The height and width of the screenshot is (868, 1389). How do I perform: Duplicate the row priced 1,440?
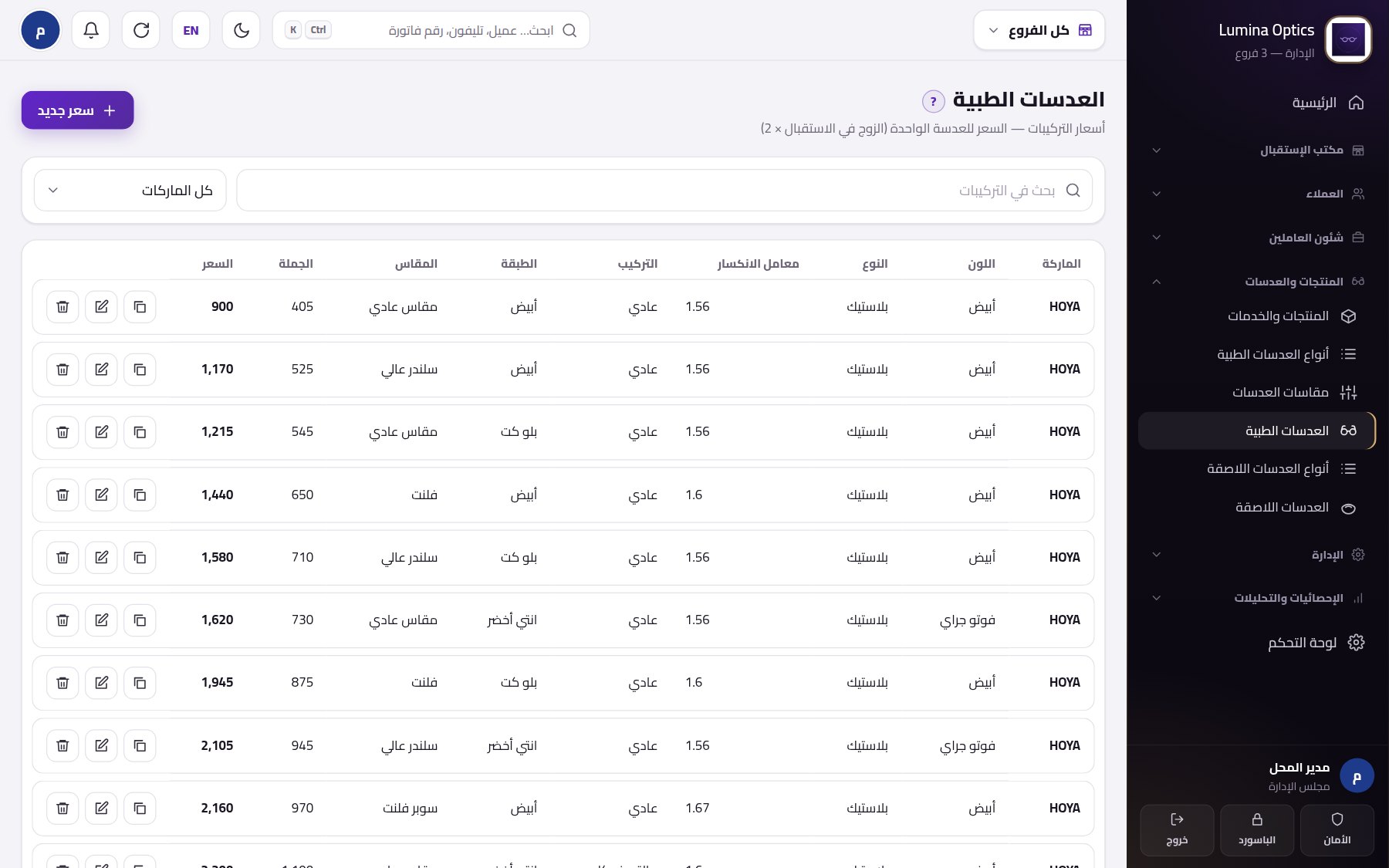pyautogui.click(x=140, y=495)
